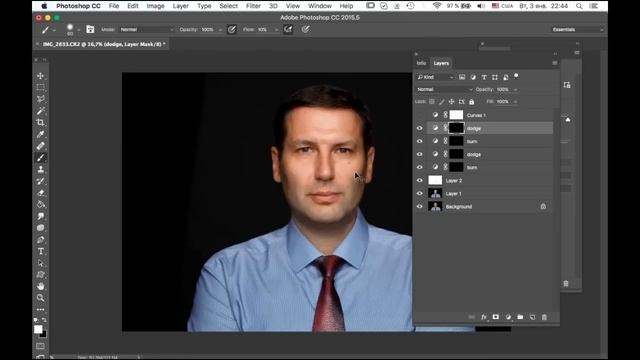This screenshot has width=640, height=360.
Task: Open layer blend mode Normal dropdown
Action: (x=444, y=89)
